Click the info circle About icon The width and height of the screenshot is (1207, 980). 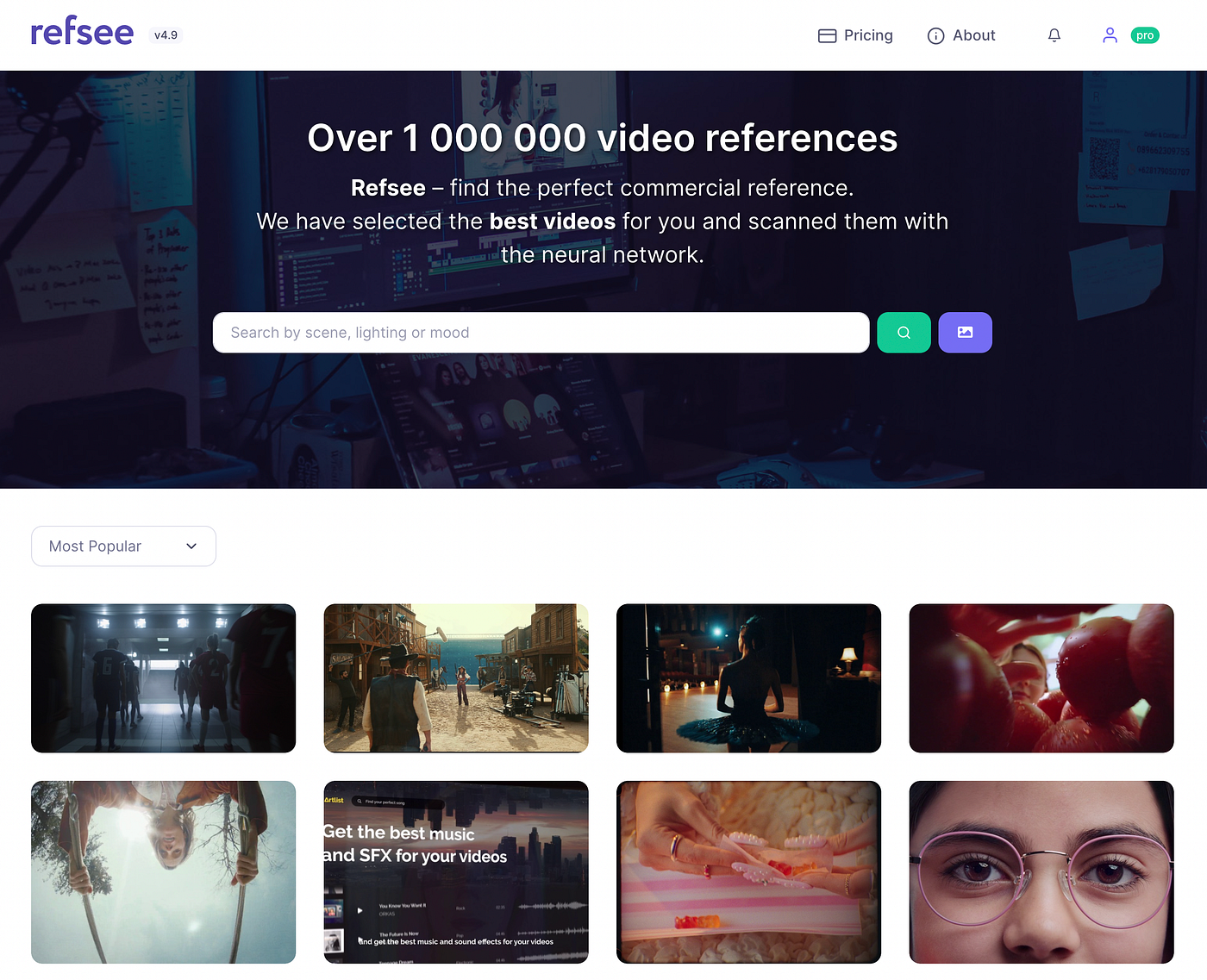[935, 35]
